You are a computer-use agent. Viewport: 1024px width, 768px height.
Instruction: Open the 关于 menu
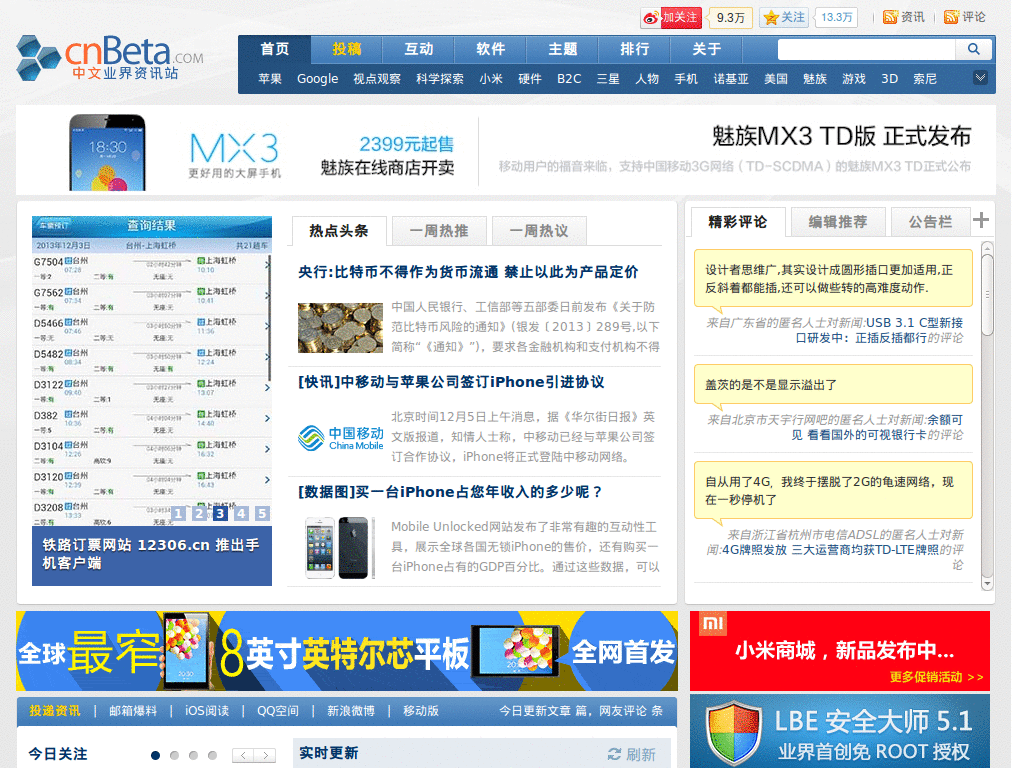(x=706, y=49)
